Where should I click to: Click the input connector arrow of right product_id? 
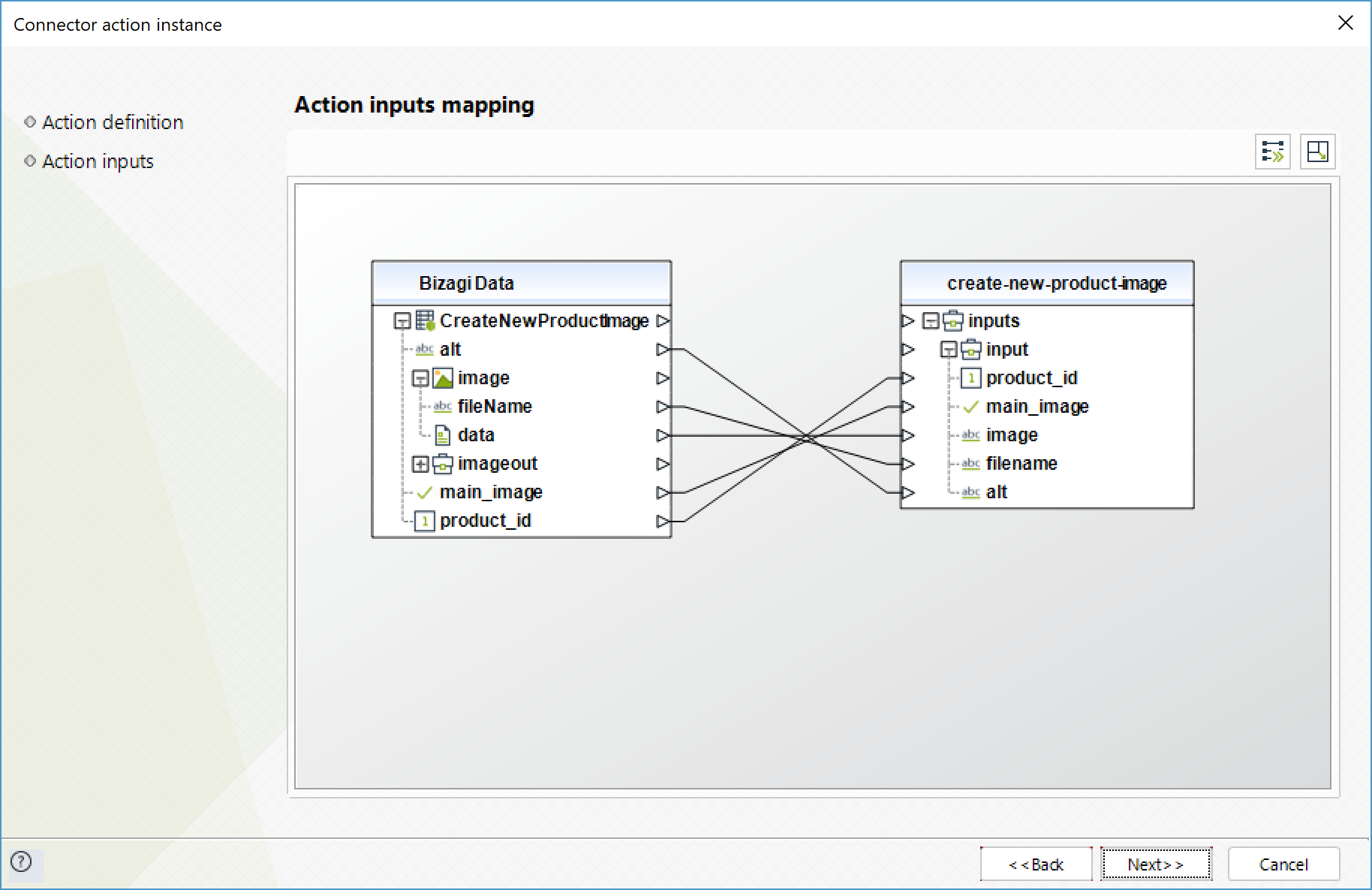[908, 377]
